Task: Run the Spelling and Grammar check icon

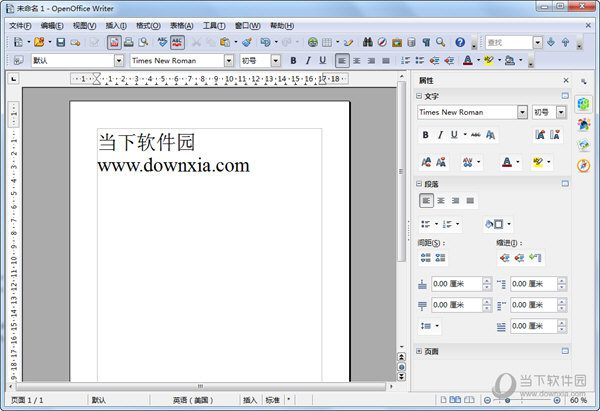Action: (x=162, y=42)
